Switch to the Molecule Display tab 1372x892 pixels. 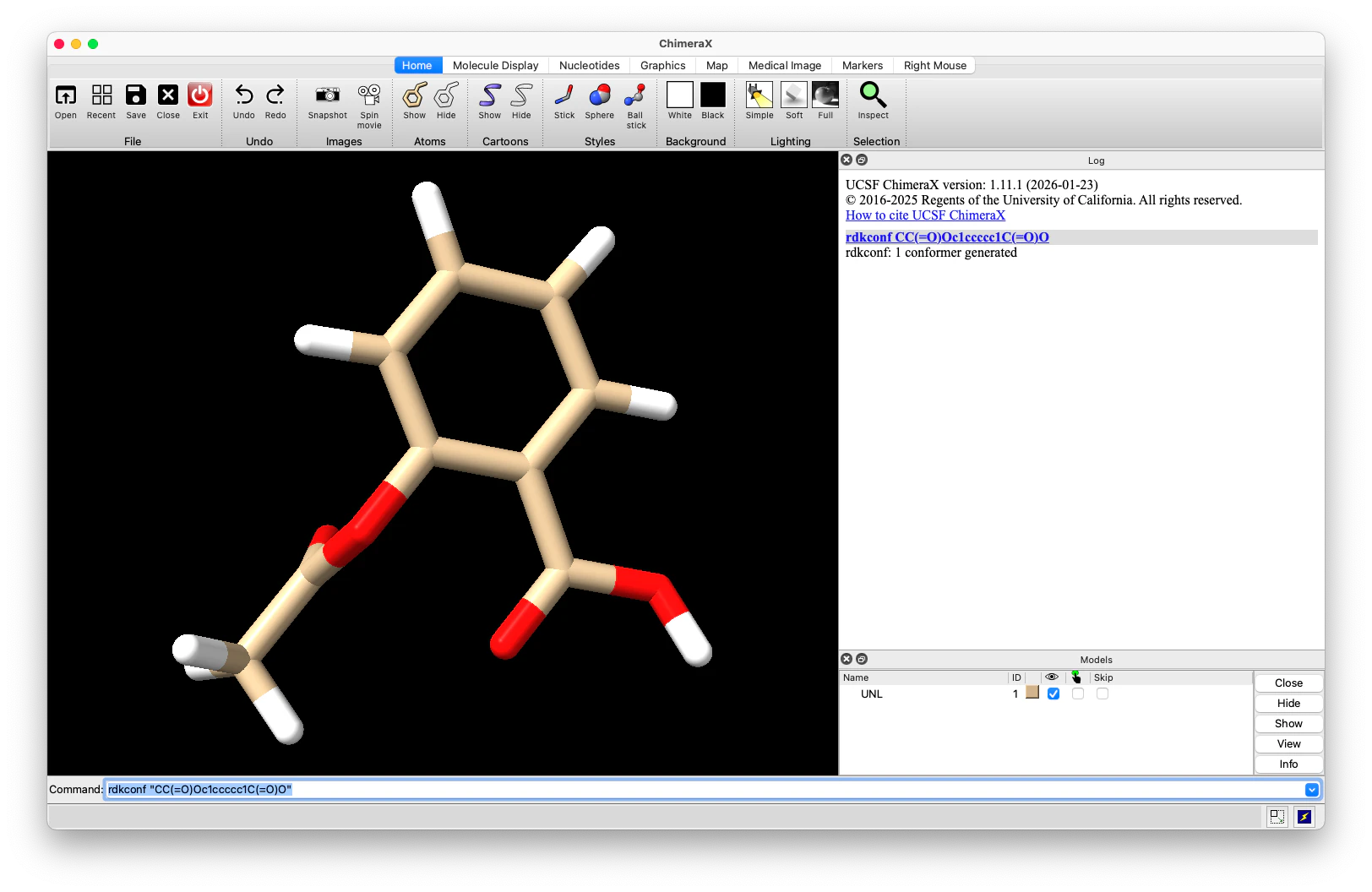(x=495, y=65)
